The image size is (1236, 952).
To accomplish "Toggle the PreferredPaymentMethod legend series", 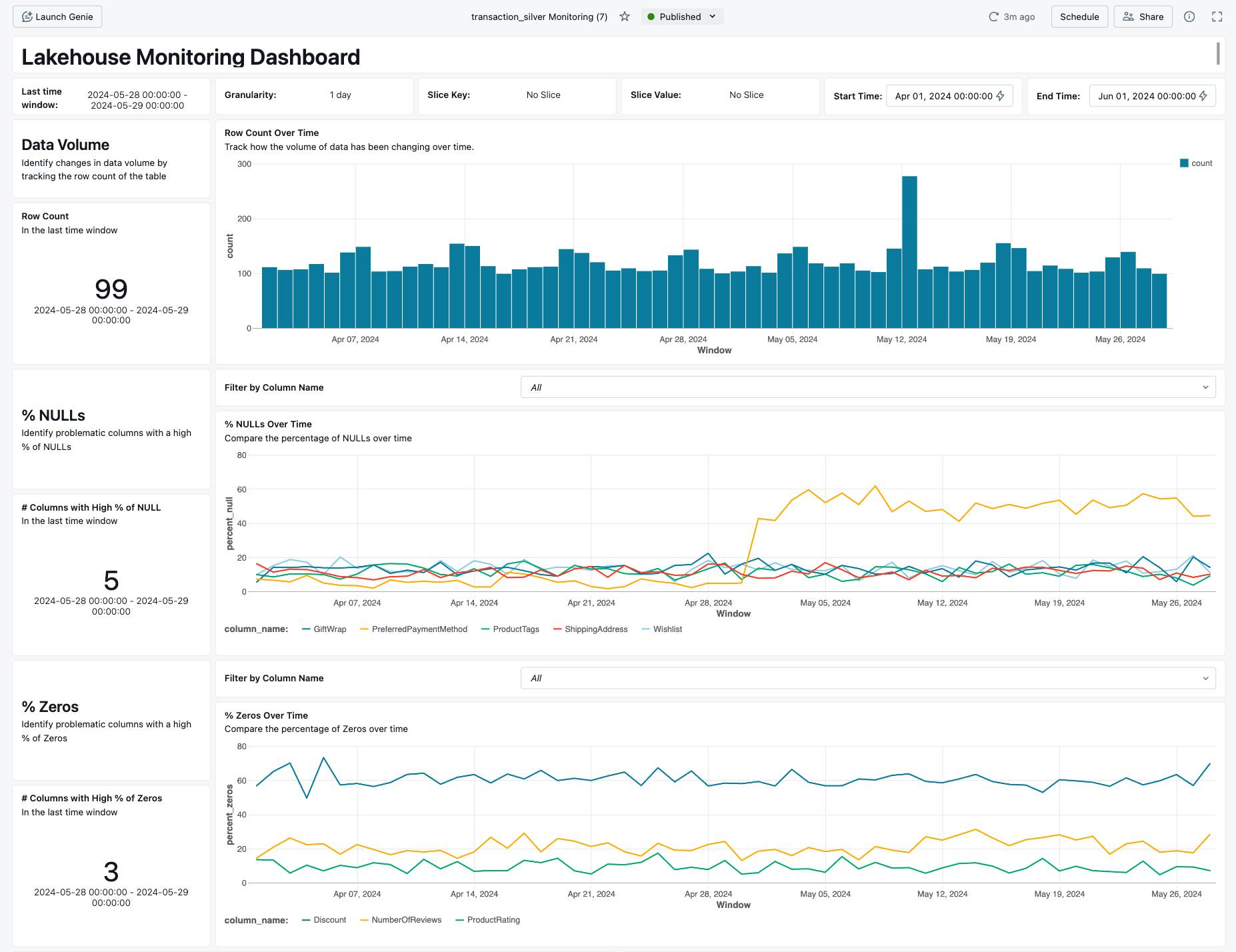I will 413,629.
